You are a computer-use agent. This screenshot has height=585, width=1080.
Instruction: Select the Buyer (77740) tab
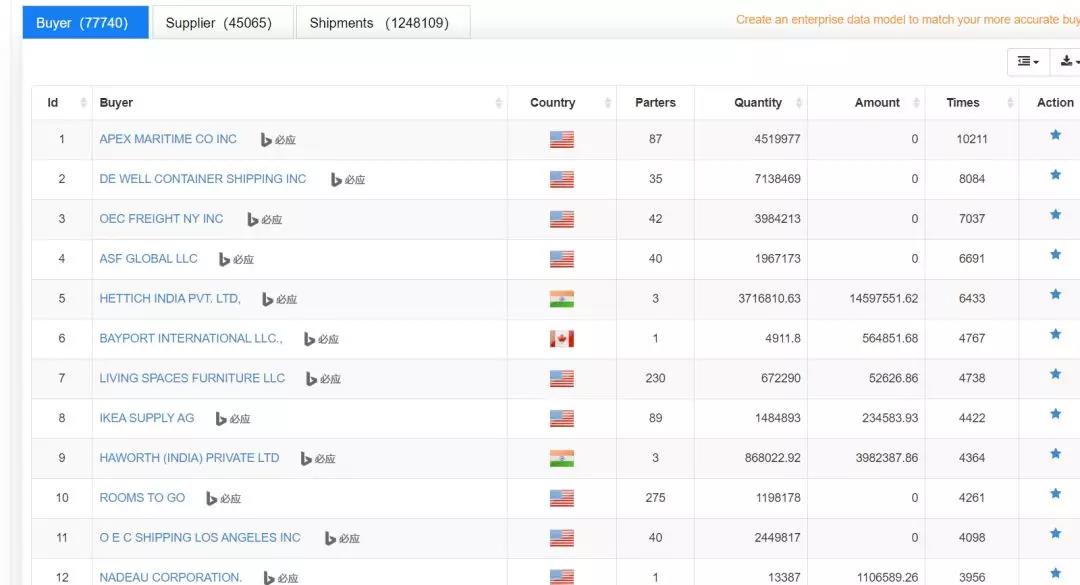[85, 23]
